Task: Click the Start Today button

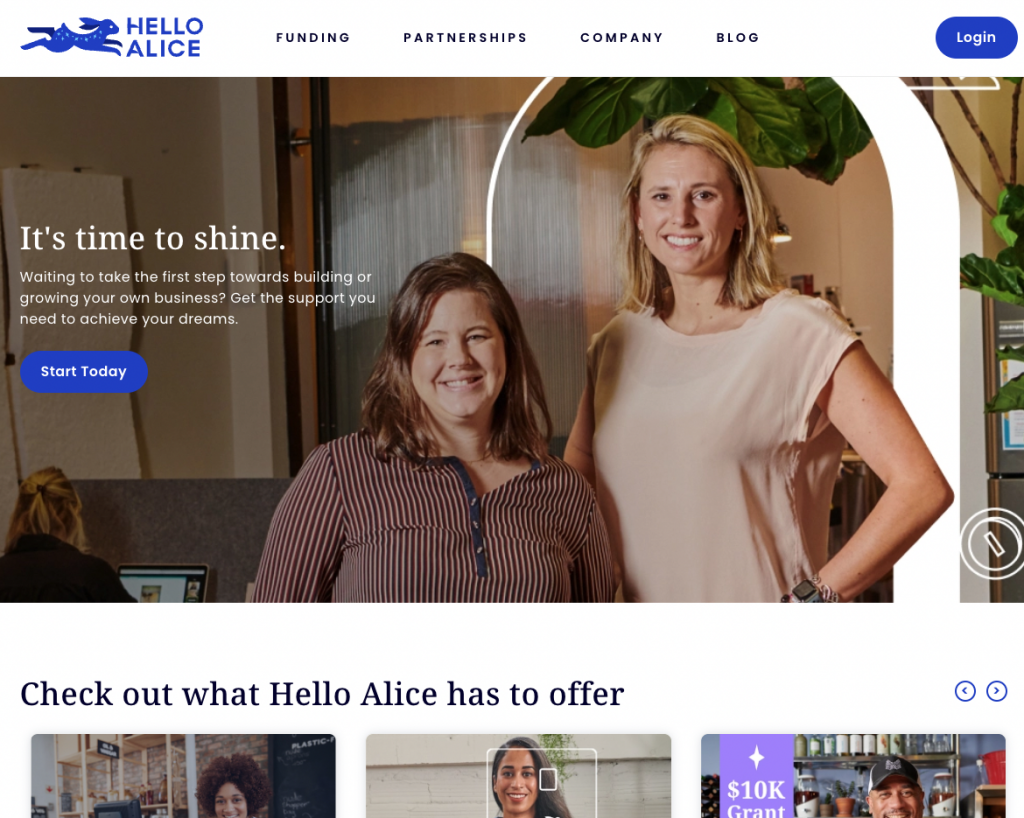Action: pos(84,371)
